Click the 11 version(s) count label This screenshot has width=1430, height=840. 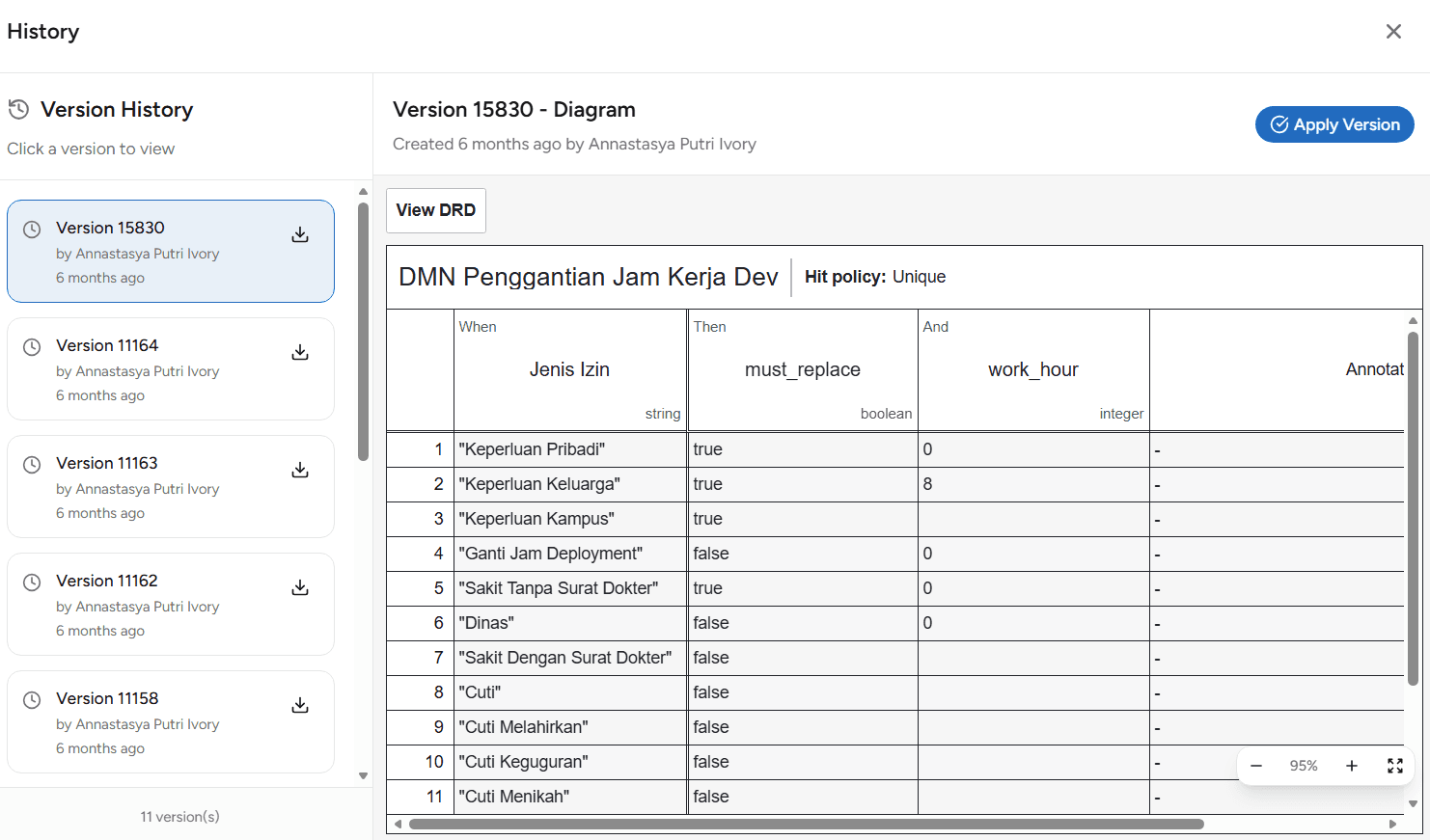click(179, 817)
